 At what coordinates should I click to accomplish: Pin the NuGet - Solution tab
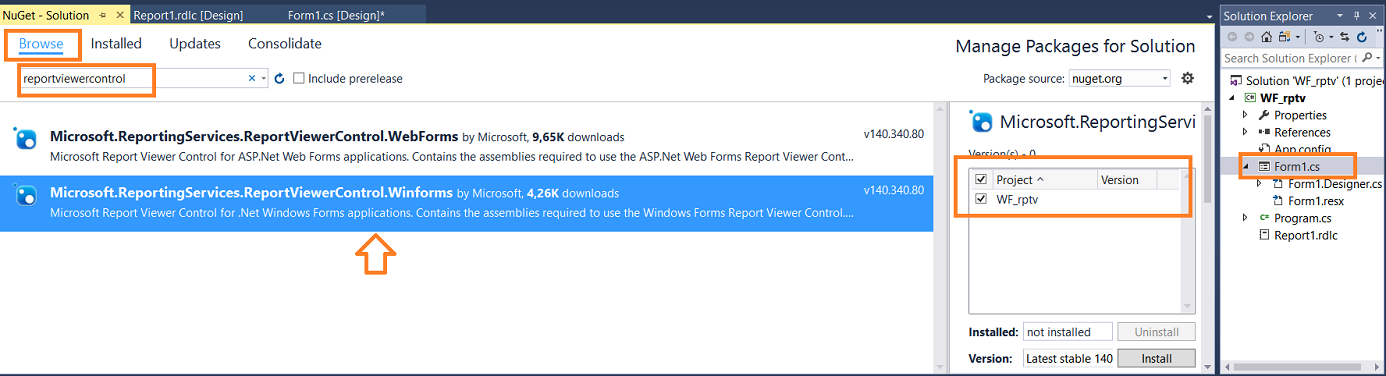[x=103, y=16]
